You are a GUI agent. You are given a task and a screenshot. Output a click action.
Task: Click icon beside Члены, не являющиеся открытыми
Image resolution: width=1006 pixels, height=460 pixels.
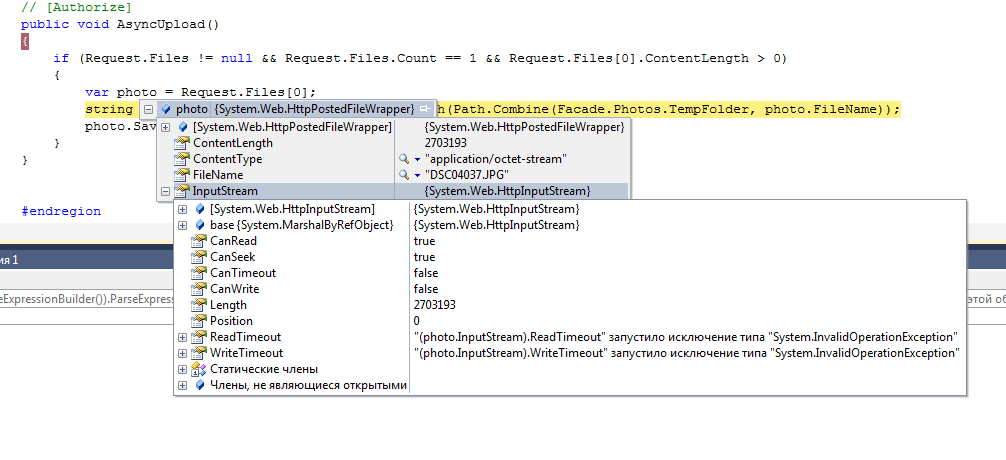click(200, 385)
